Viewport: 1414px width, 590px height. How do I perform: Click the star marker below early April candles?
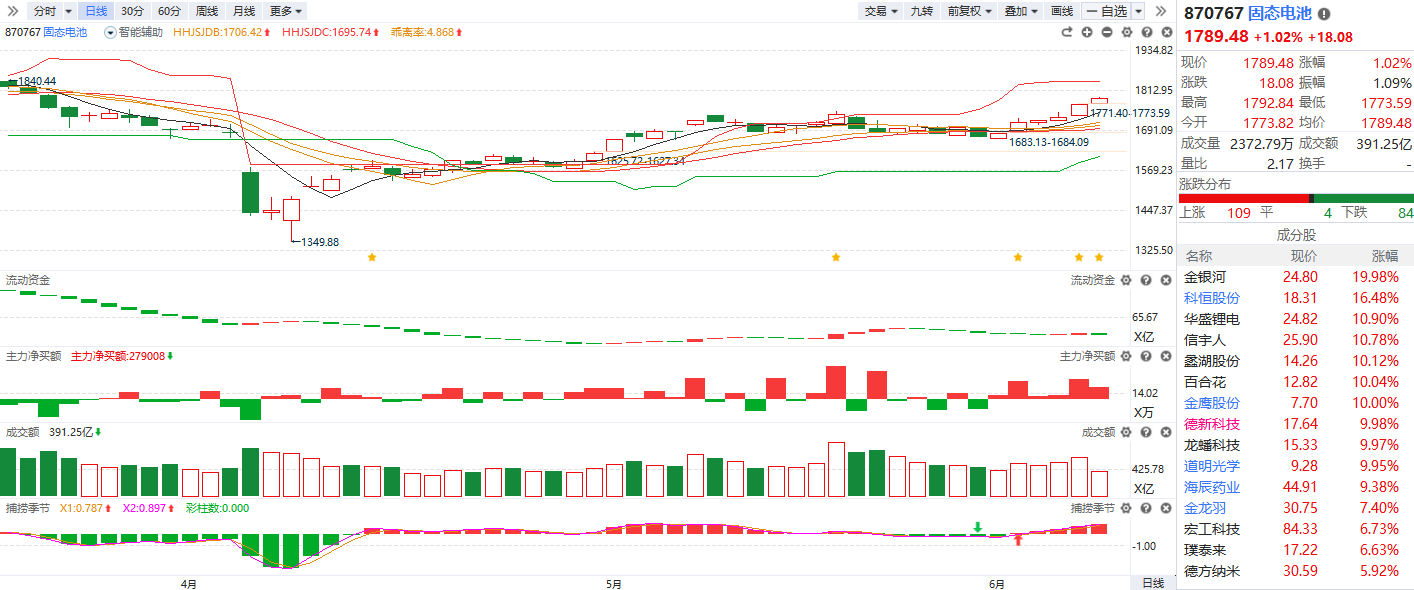pos(372,257)
